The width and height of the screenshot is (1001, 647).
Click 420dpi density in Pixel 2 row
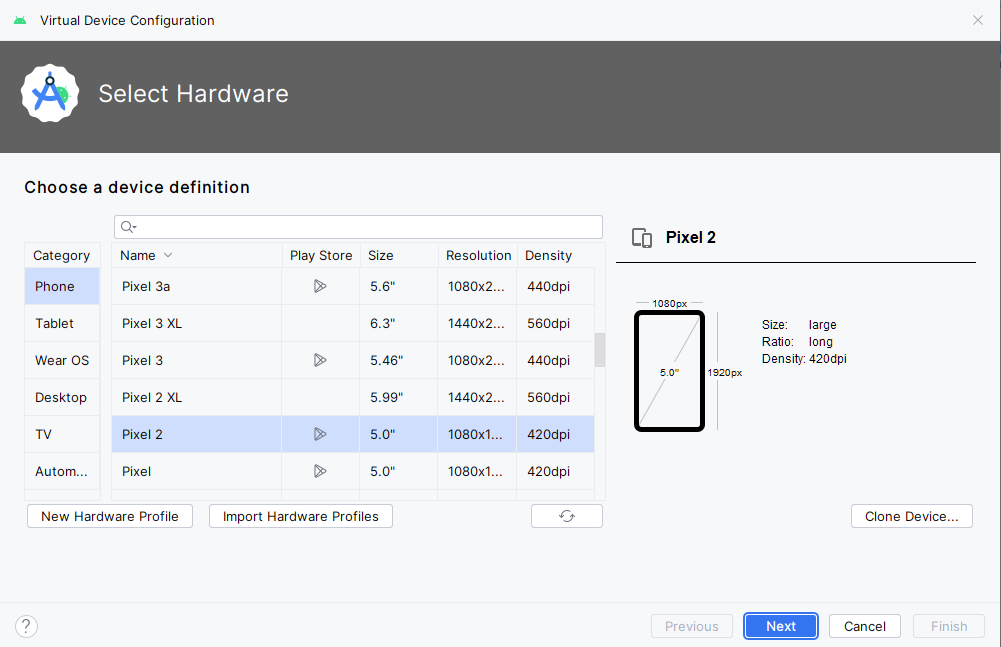coord(555,434)
